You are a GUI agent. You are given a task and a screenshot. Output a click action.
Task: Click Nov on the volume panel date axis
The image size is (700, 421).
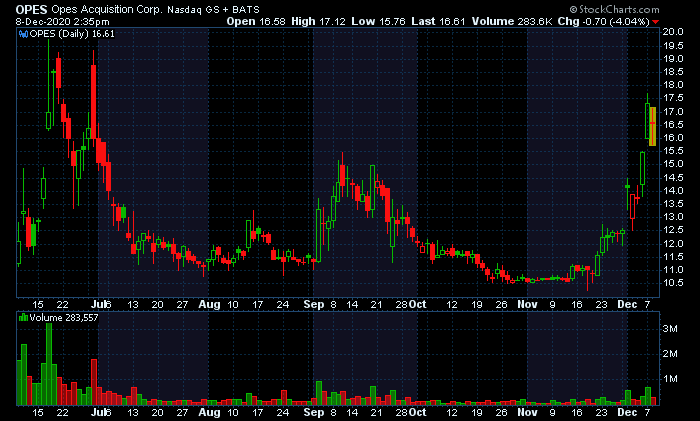527,413
